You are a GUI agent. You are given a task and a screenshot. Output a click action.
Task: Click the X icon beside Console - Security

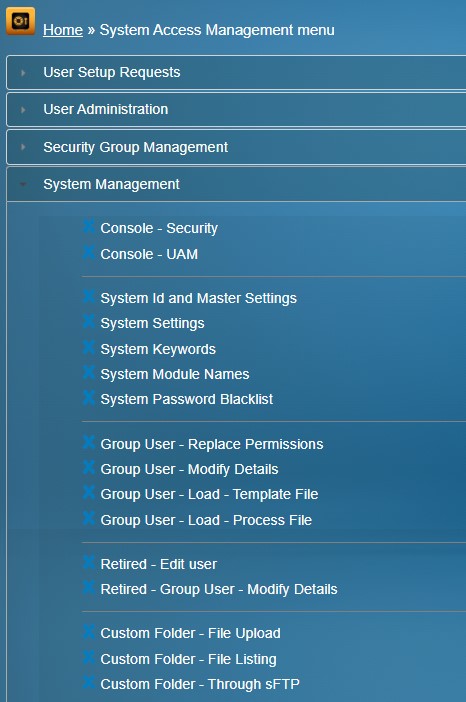point(89,226)
